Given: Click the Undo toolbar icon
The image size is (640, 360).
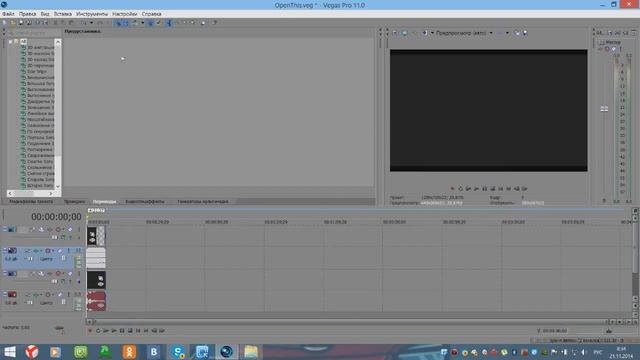Looking at the screenshot, I should click(x=84, y=23).
